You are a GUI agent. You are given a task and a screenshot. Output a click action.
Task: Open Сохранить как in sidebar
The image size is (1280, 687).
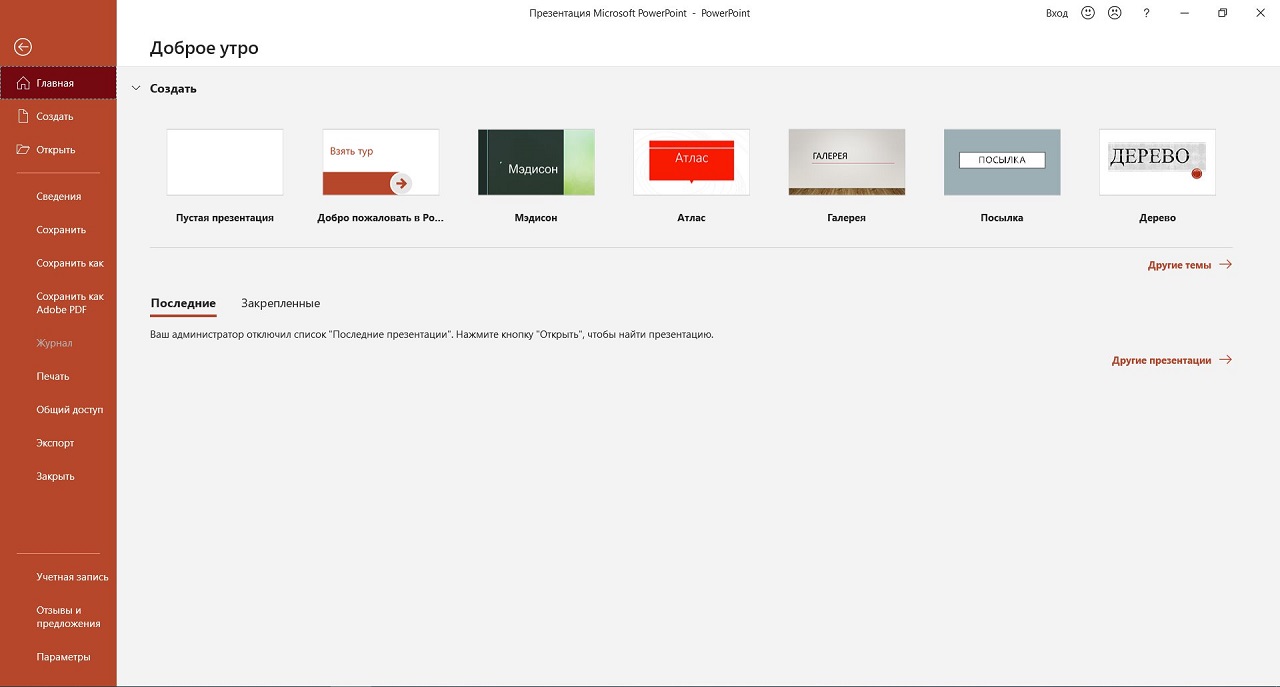[70, 263]
